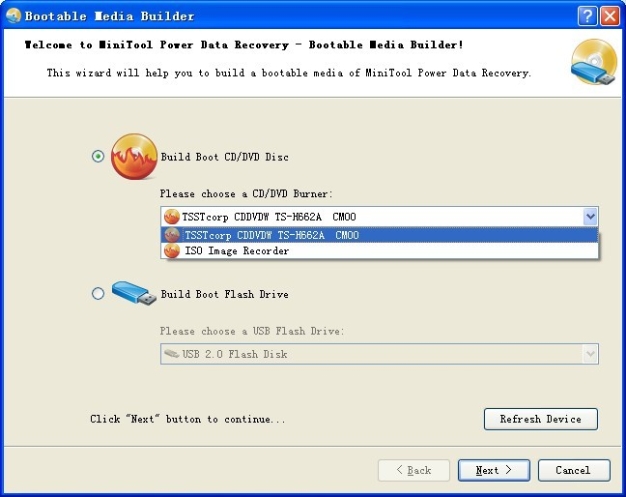The image size is (626, 497).
Task: Click the title bar application icon
Action: (x=12, y=16)
